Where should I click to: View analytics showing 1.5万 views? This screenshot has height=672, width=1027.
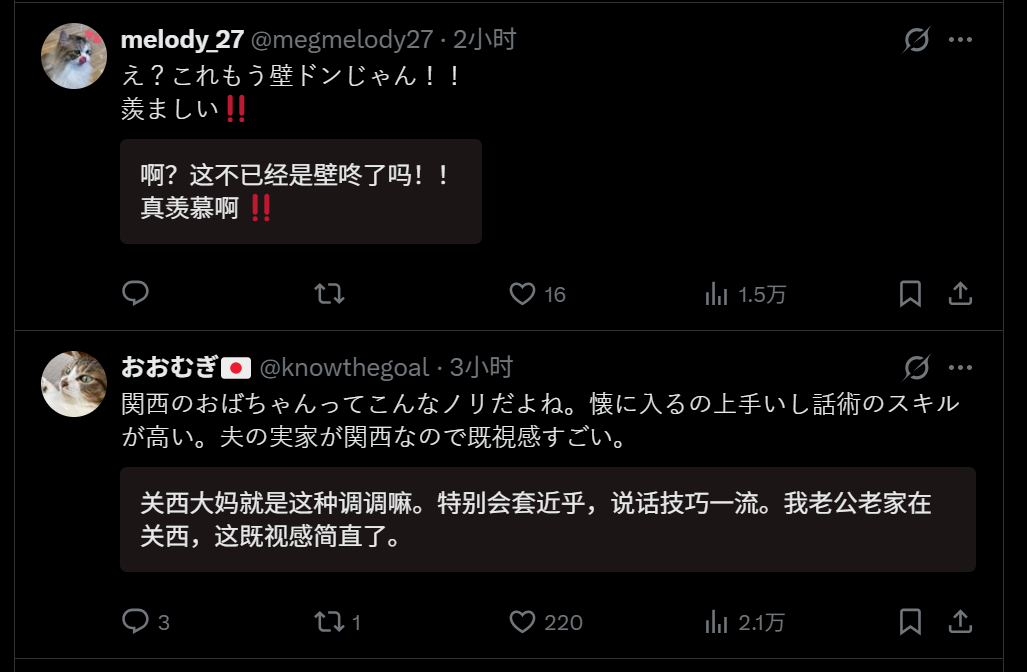tap(745, 294)
